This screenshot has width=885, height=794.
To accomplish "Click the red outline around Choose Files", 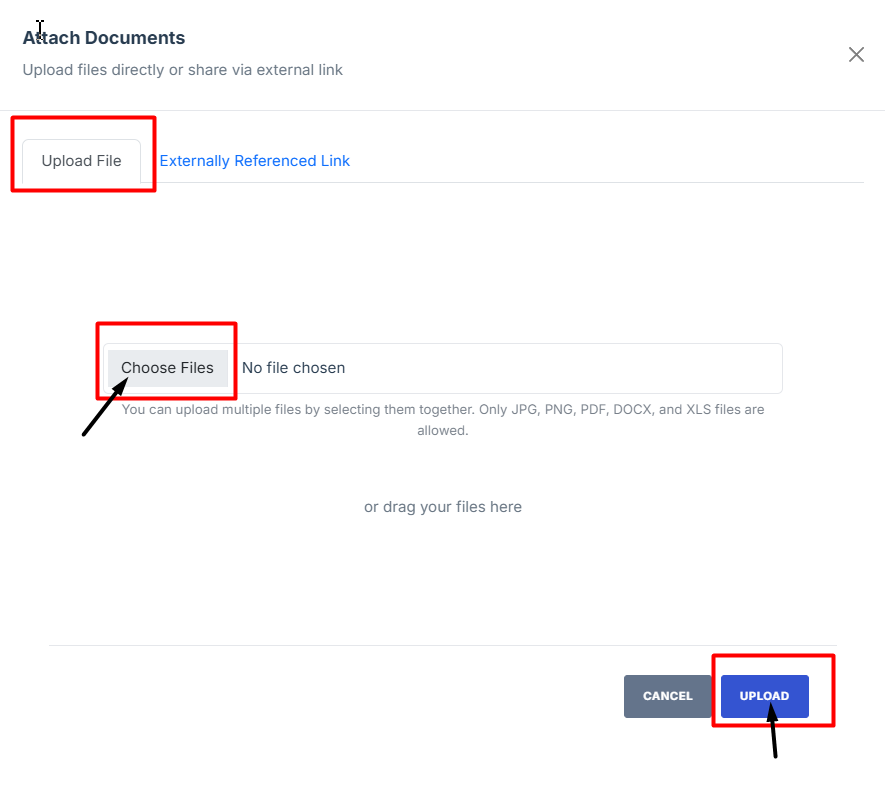I will coord(166,324).
